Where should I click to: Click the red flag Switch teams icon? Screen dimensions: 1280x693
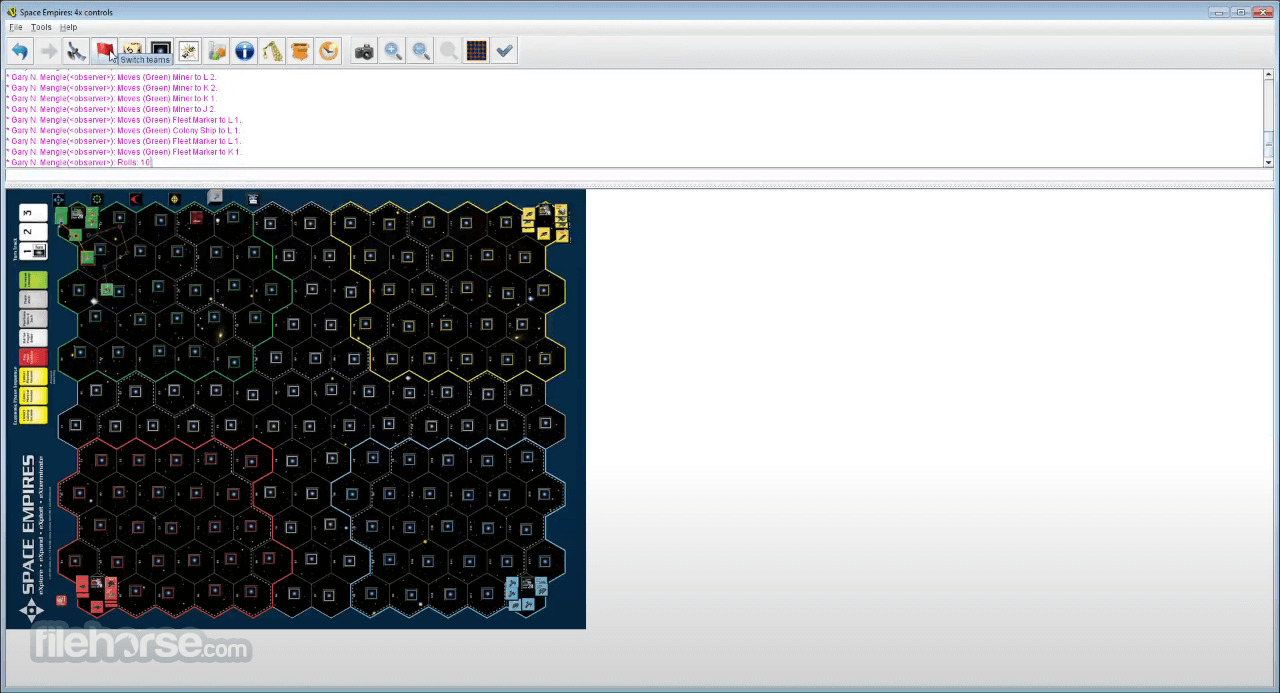104,51
